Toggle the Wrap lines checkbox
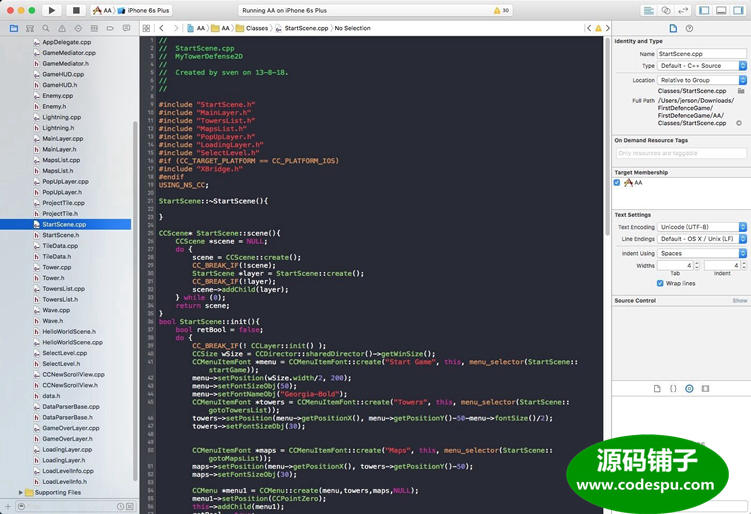 coord(660,283)
